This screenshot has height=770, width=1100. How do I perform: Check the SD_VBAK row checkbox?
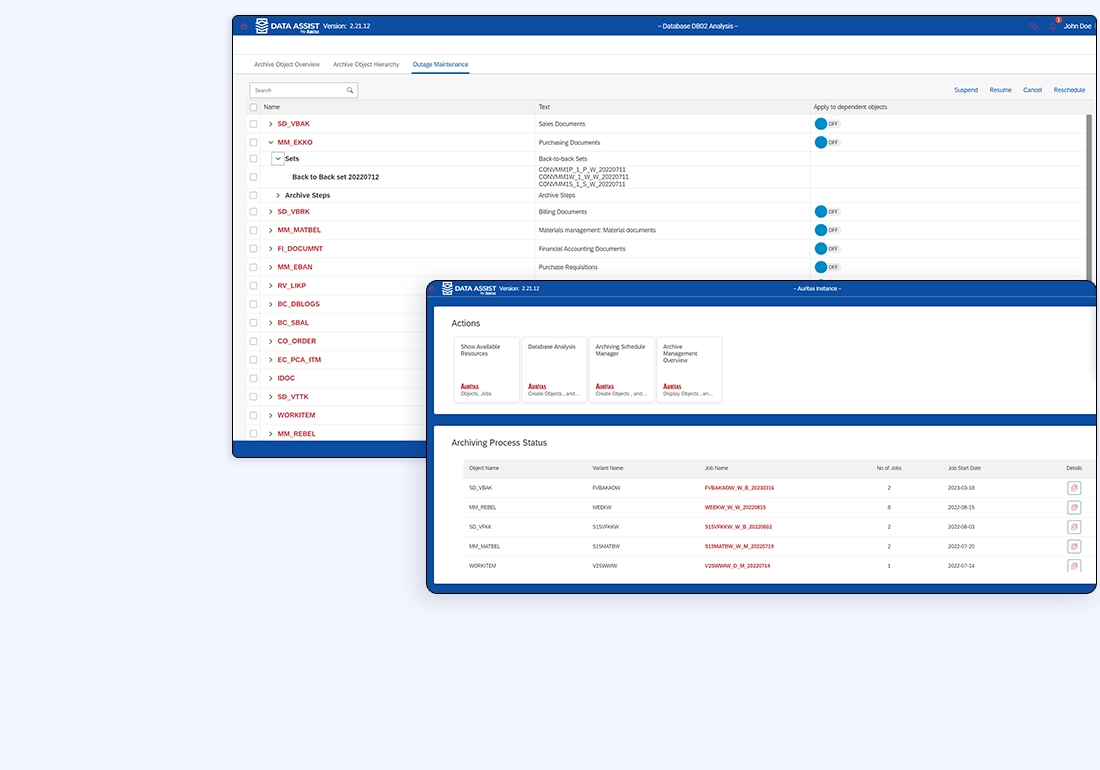click(253, 124)
